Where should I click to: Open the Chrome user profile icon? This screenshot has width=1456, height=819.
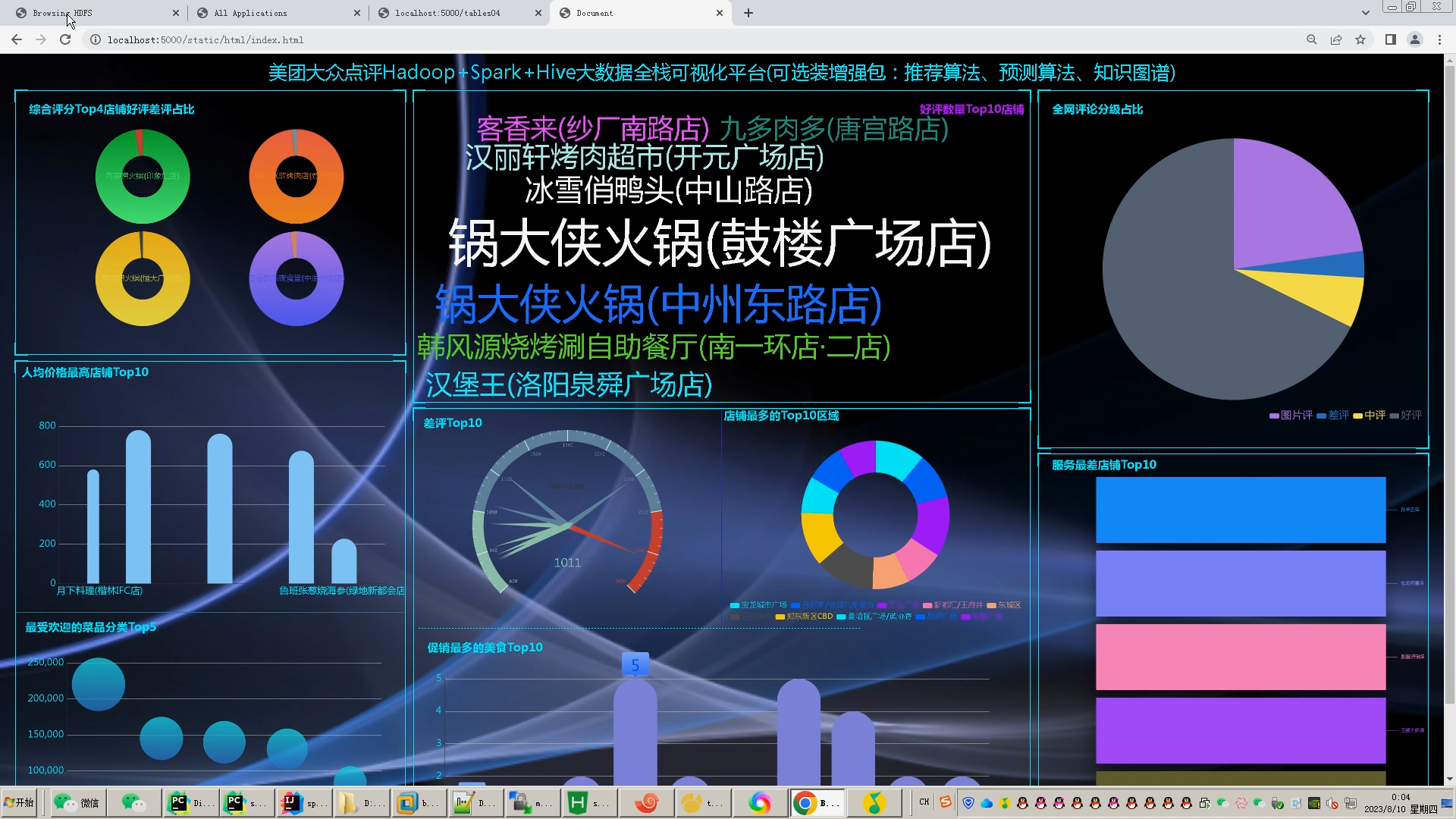pyautogui.click(x=1414, y=39)
